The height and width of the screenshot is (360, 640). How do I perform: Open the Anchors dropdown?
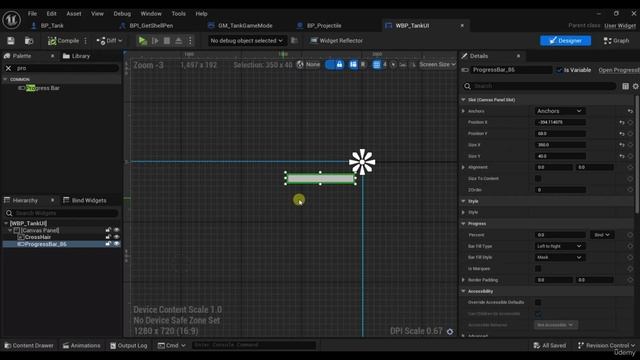tap(560, 111)
